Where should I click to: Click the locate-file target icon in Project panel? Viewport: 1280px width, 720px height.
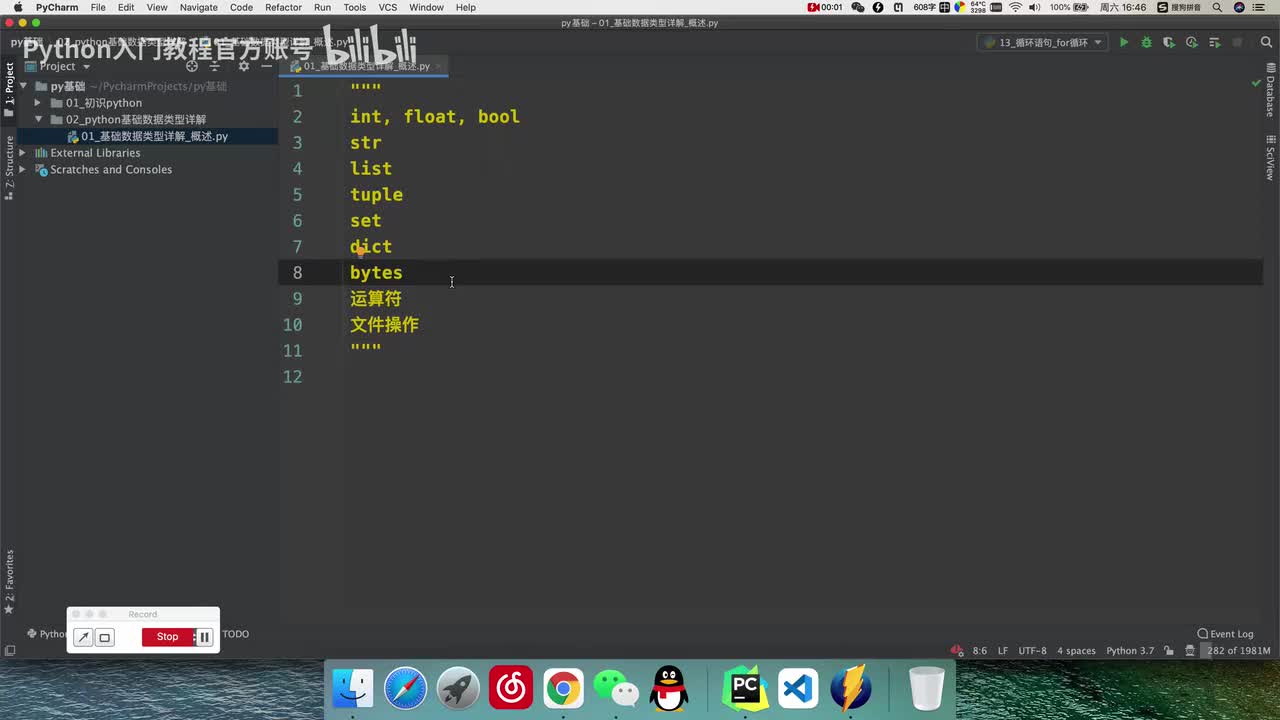tap(192, 66)
